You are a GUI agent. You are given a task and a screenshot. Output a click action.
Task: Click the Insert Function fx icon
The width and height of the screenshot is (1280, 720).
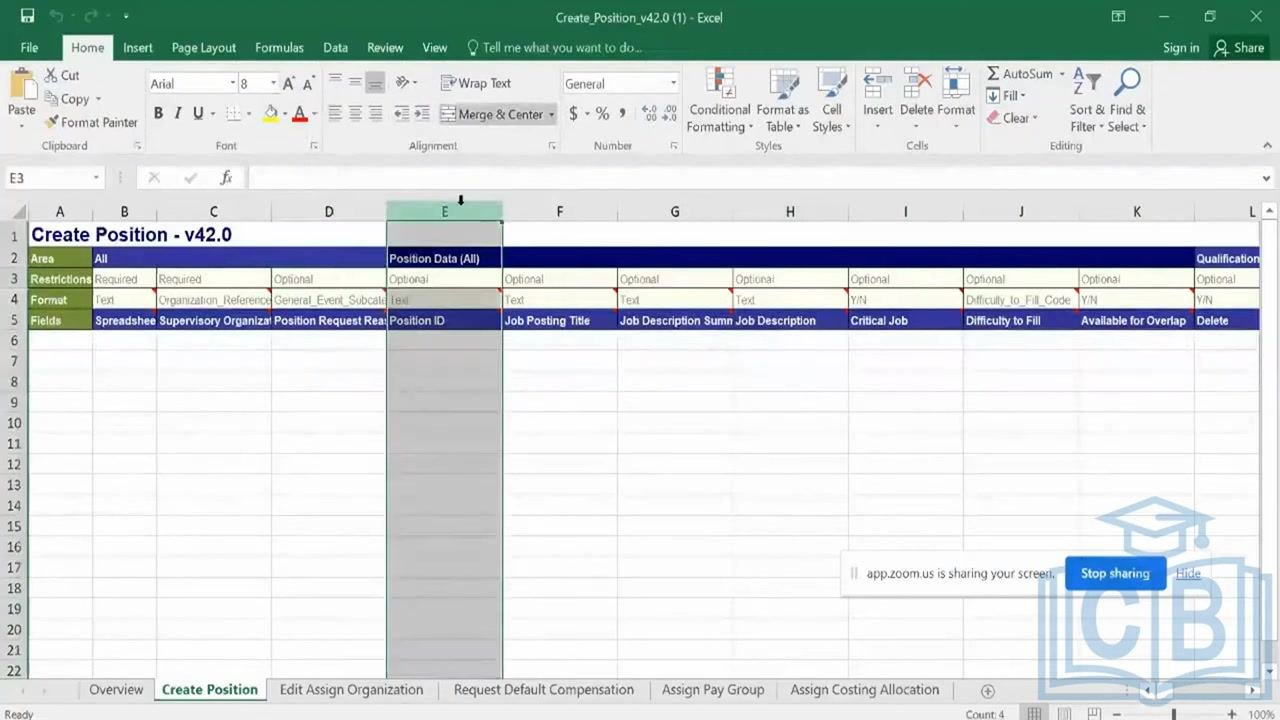226,177
